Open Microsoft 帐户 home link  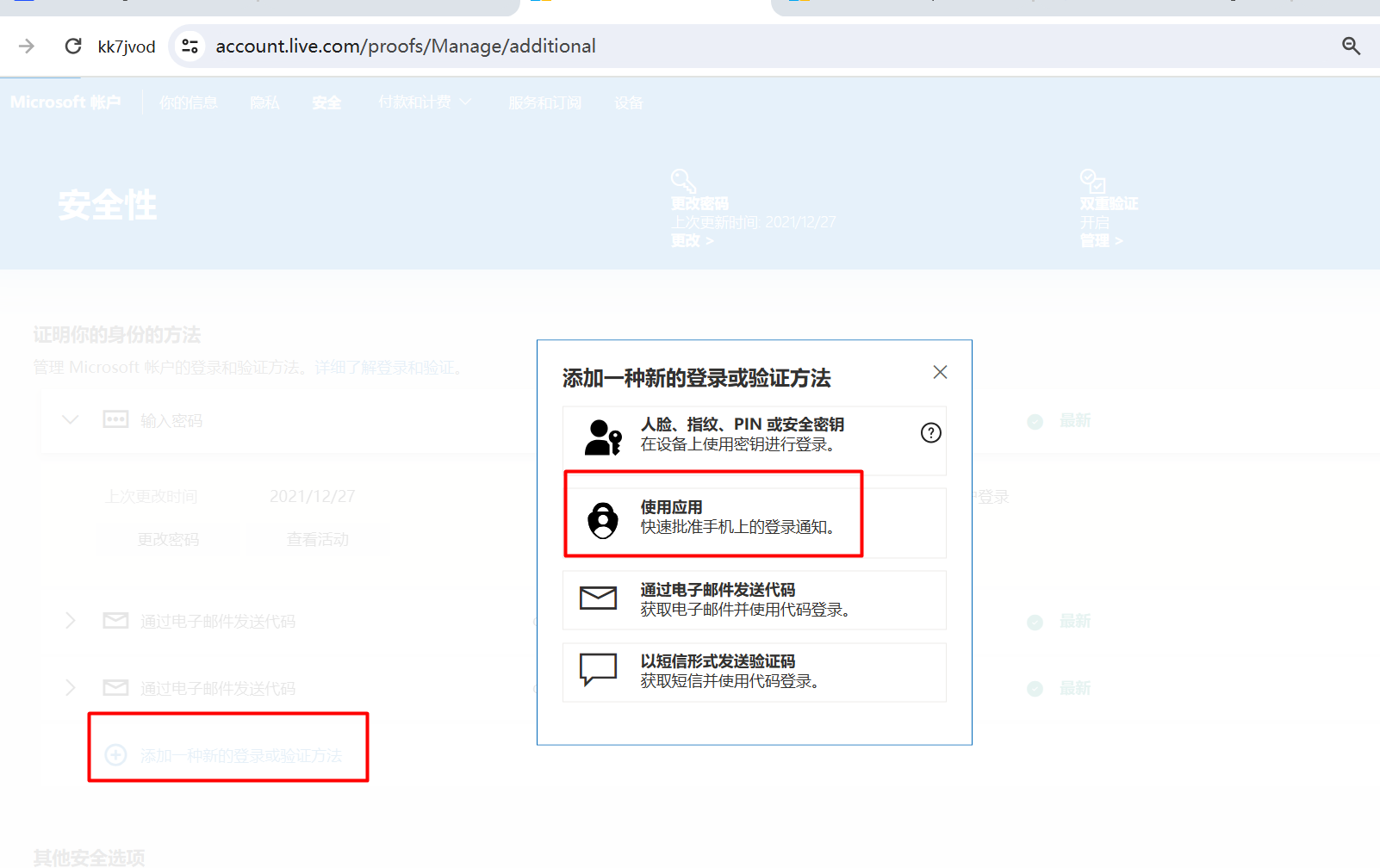[x=65, y=102]
